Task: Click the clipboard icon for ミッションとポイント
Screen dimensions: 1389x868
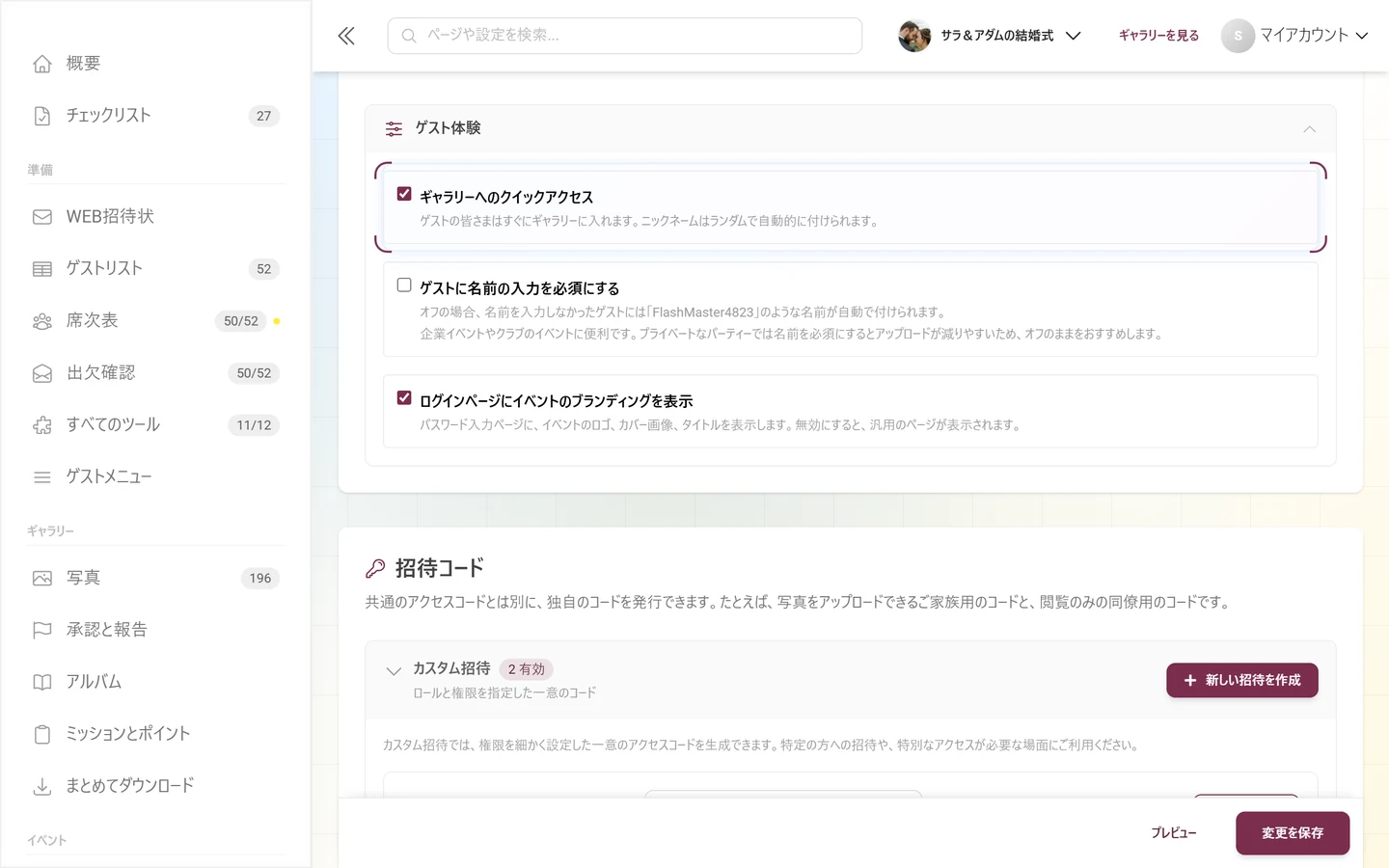Action: [x=42, y=735]
